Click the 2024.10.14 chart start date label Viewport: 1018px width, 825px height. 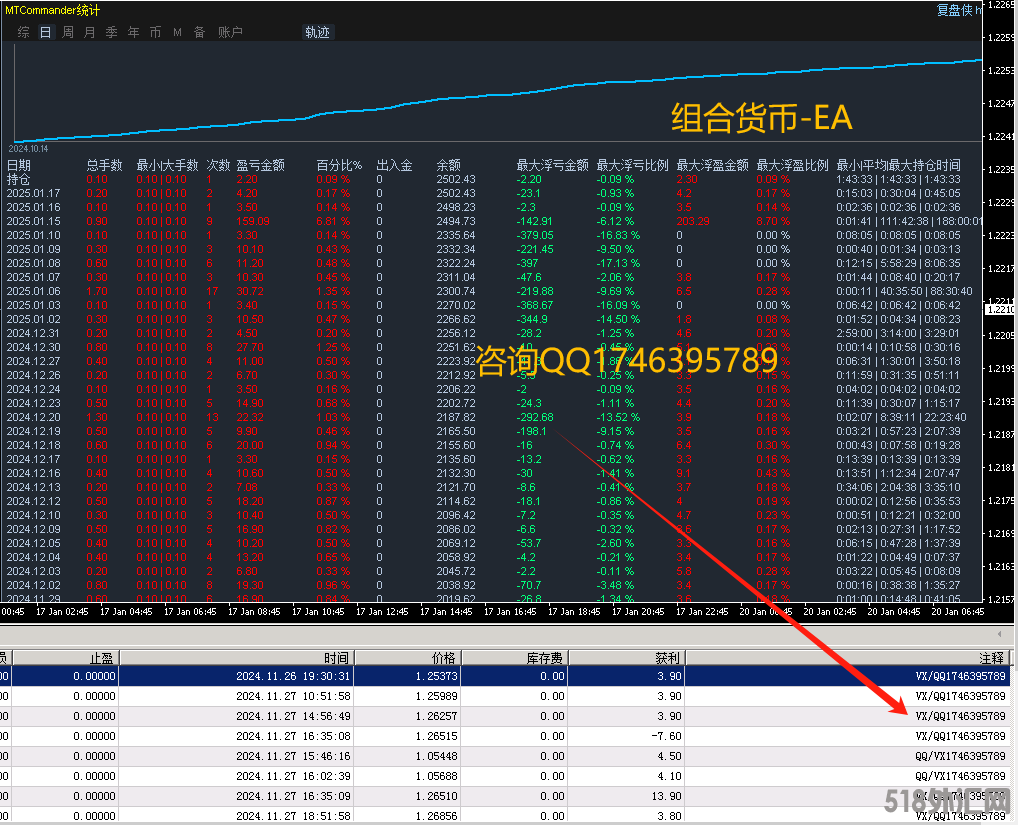pos(28,149)
